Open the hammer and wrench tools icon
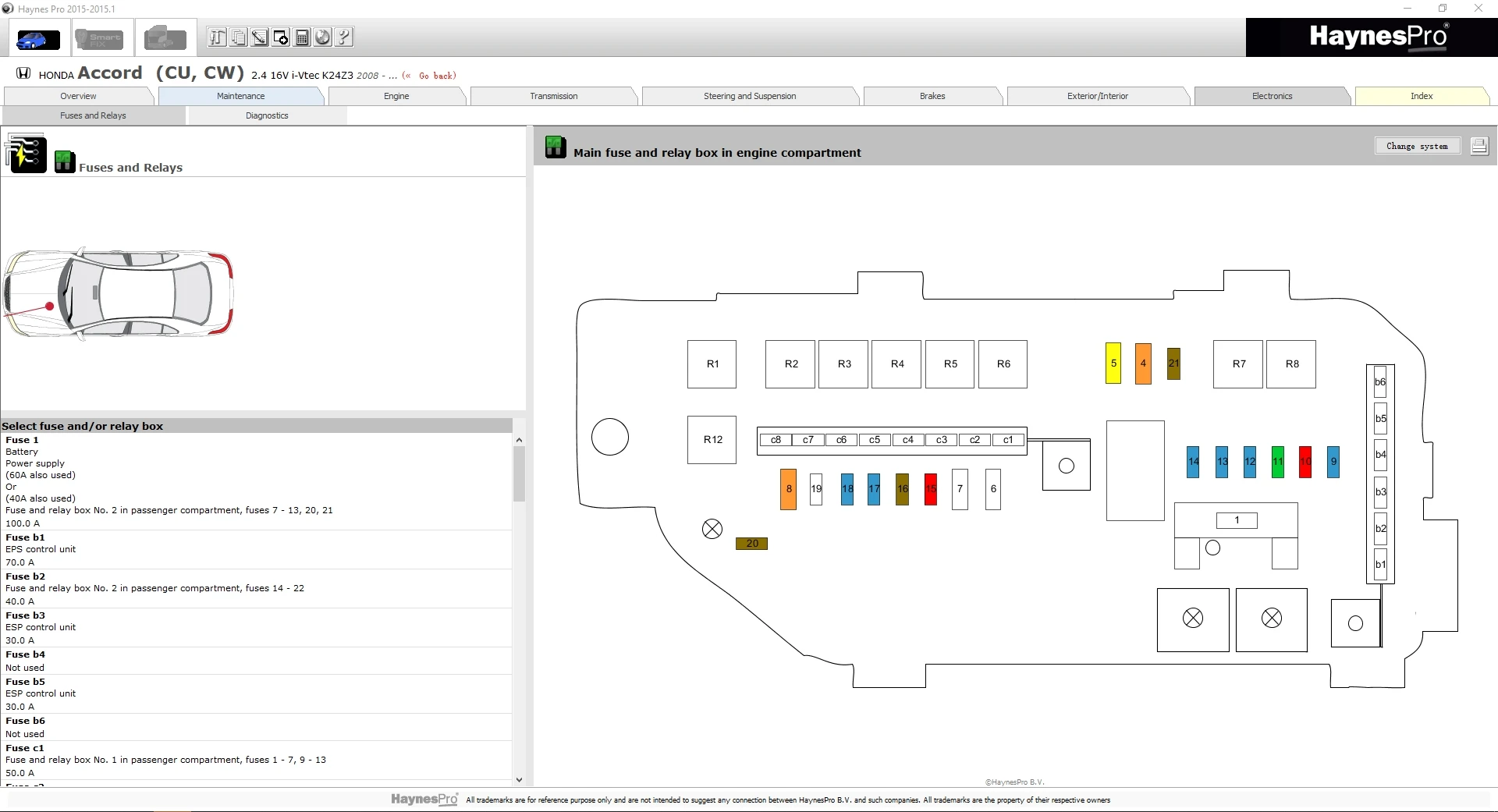 point(217,37)
